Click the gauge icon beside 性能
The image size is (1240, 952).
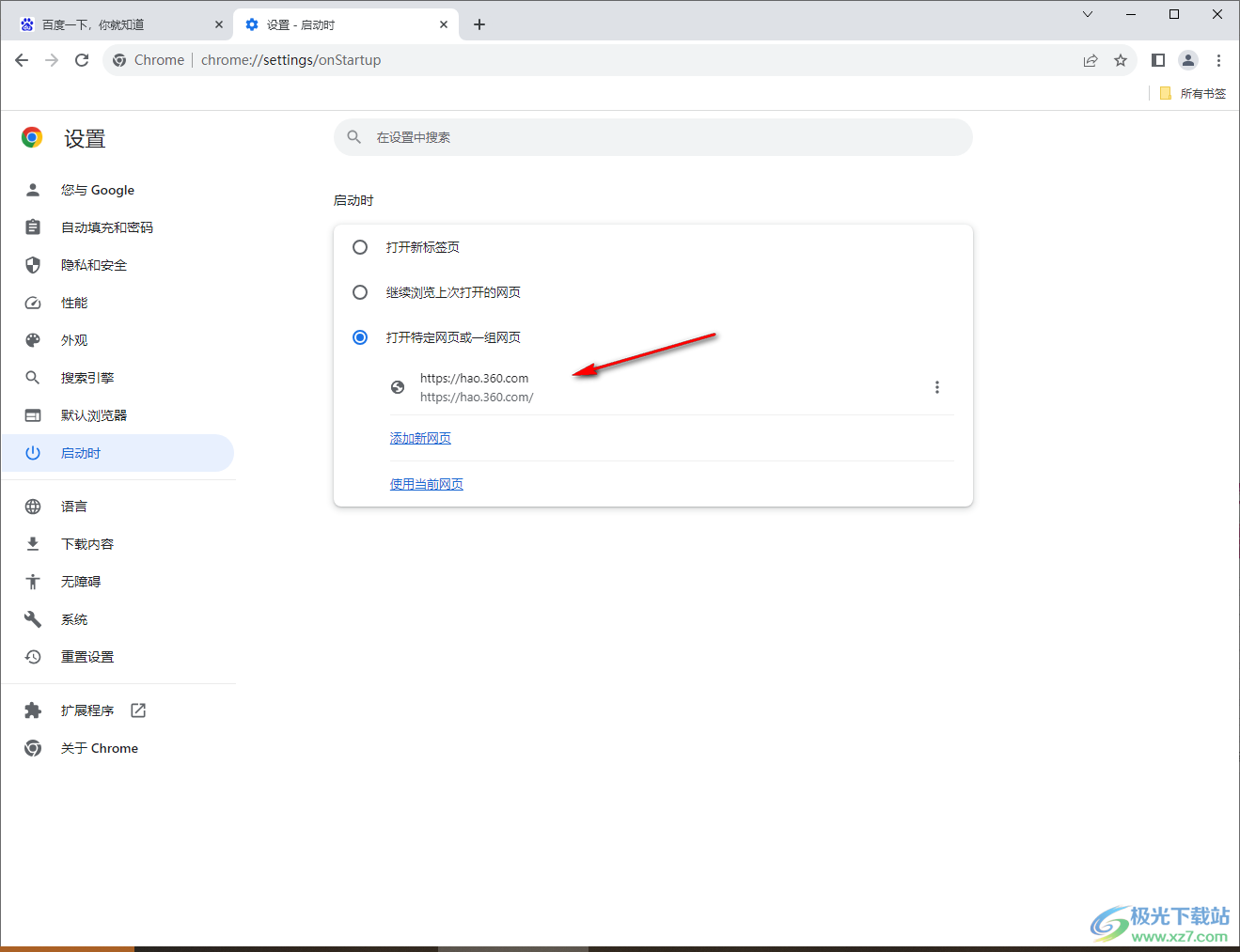(33, 303)
